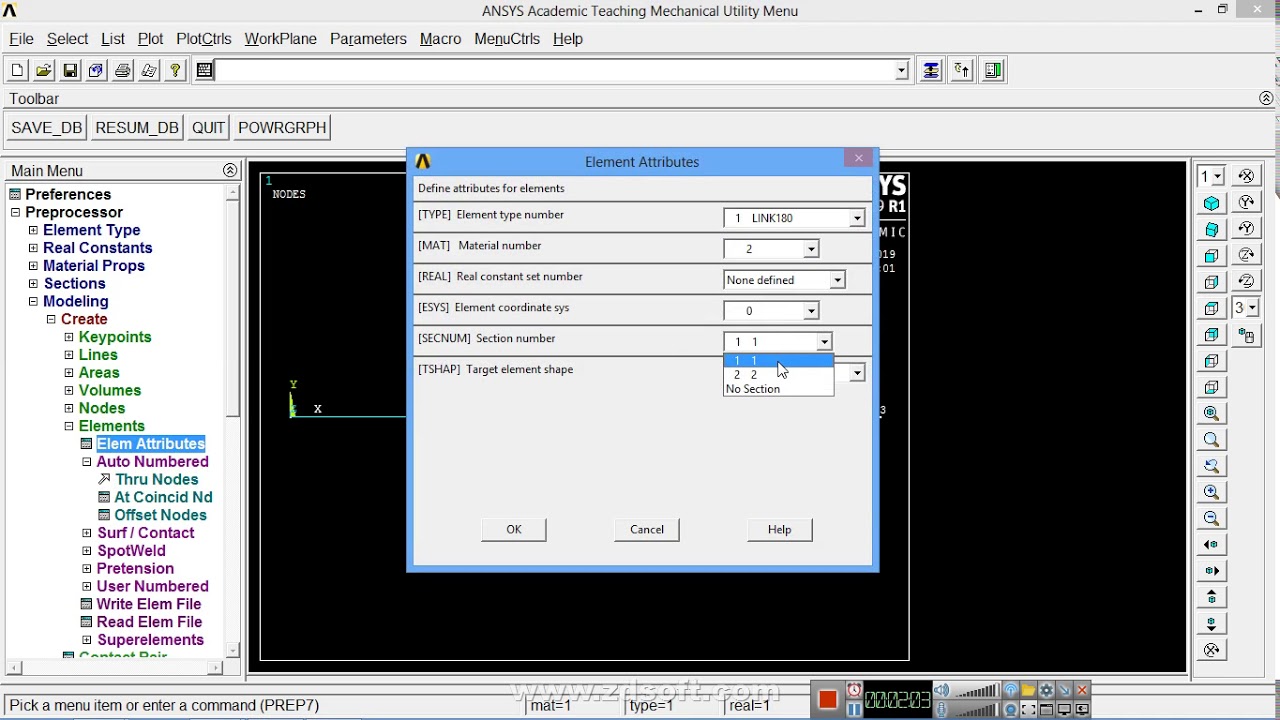Collapse the Main Menu panel with round arrow

coord(230,171)
